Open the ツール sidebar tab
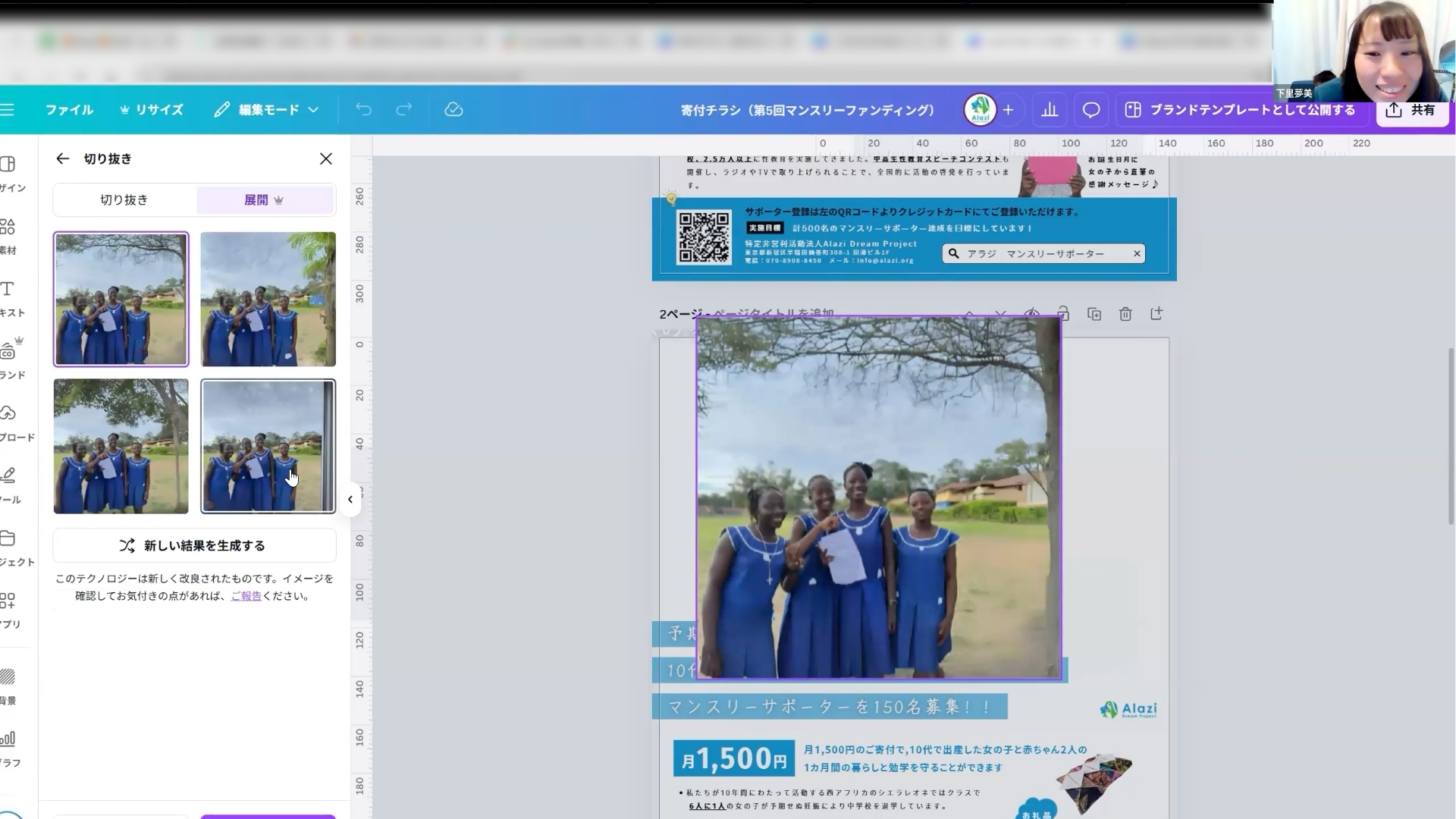Viewport: 1456px width, 819px height. [10, 485]
